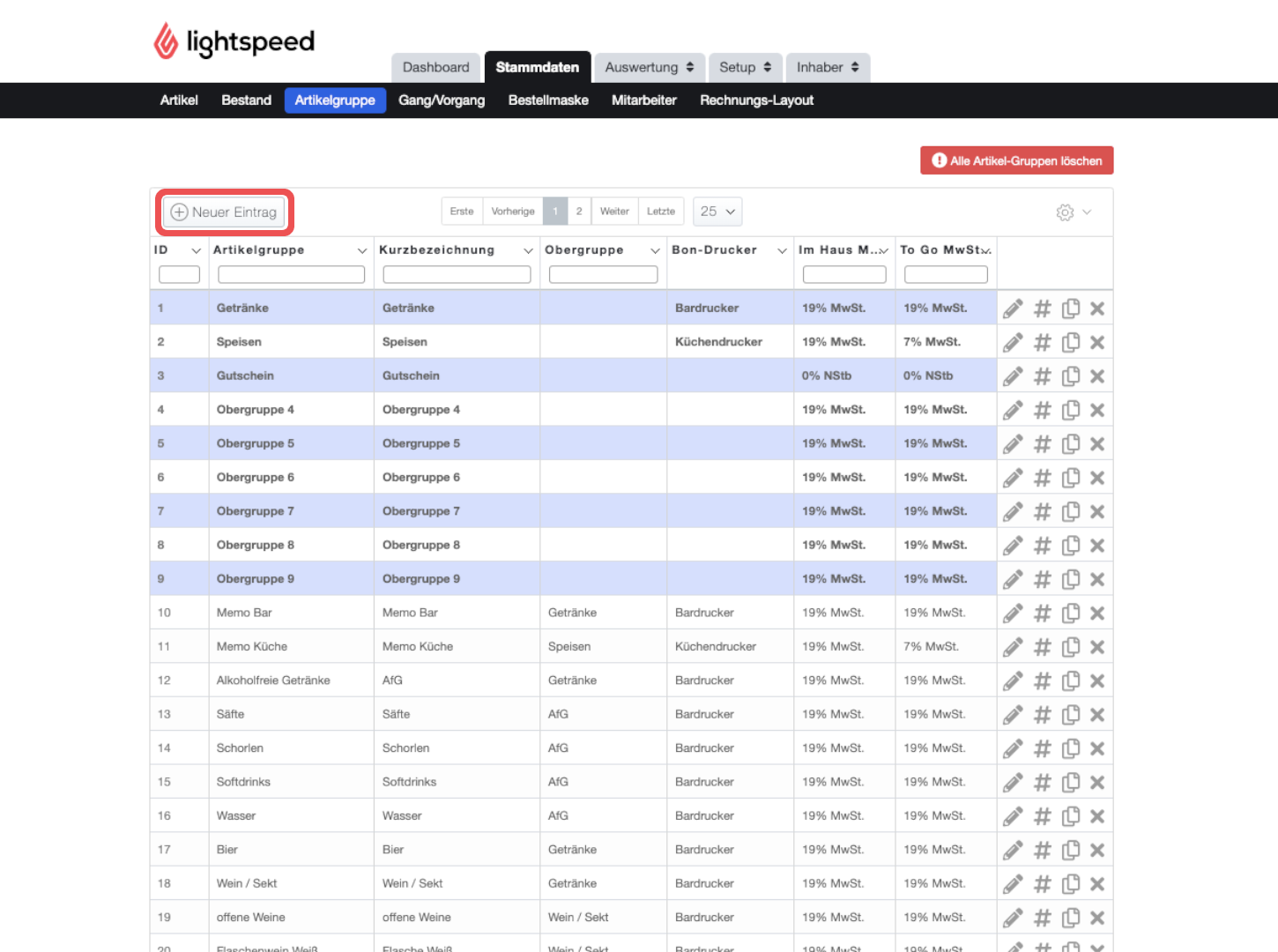Open the page size dropdown showing 25
The width and height of the screenshot is (1278, 952).
[x=717, y=212]
